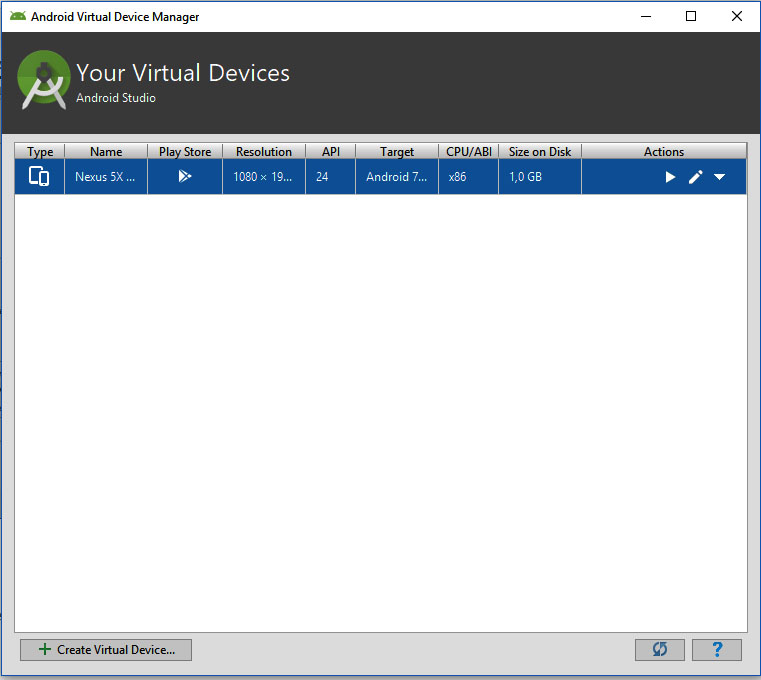Select the Nexus 5X device name cell
This screenshot has width=761, height=680.
pyautogui.click(x=105, y=177)
